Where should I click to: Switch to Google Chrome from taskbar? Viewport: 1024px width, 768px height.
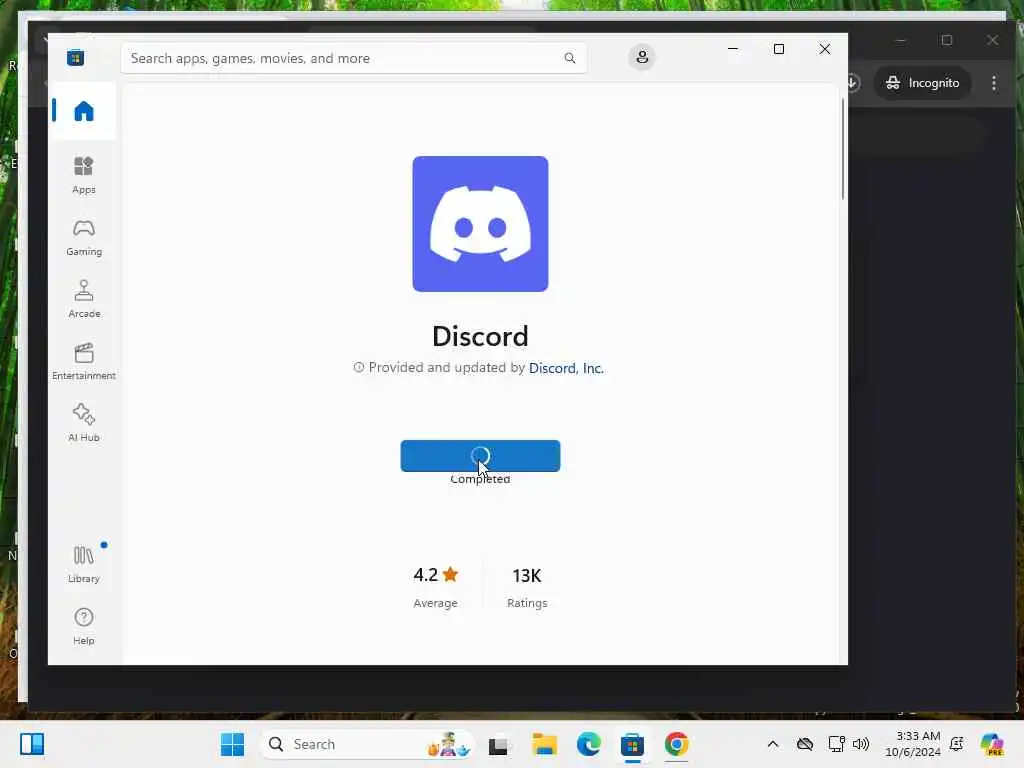(677, 744)
